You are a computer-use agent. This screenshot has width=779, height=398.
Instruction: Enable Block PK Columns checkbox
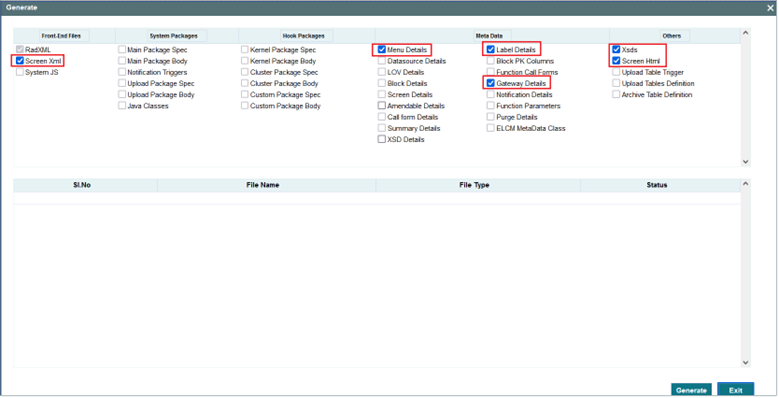point(490,61)
